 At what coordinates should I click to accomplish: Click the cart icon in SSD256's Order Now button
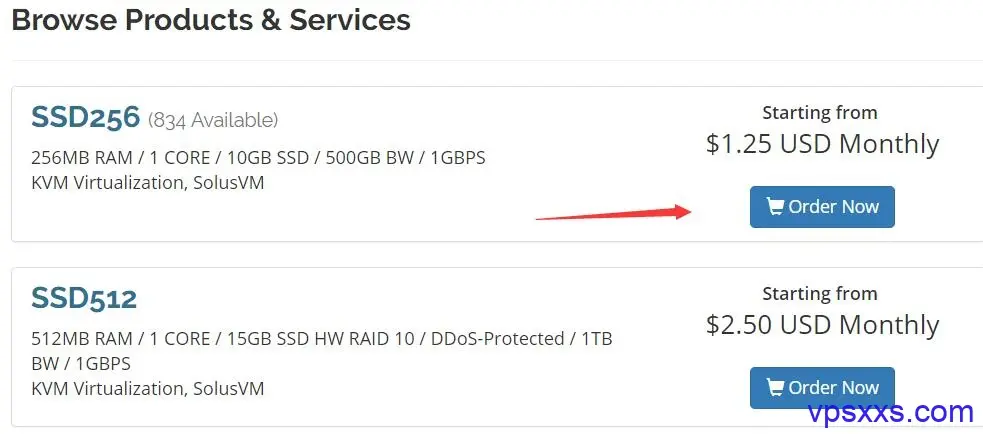(775, 207)
